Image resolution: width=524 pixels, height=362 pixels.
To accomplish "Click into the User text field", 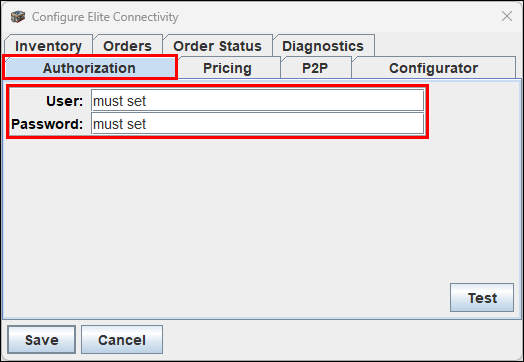I will click(x=258, y=101).
